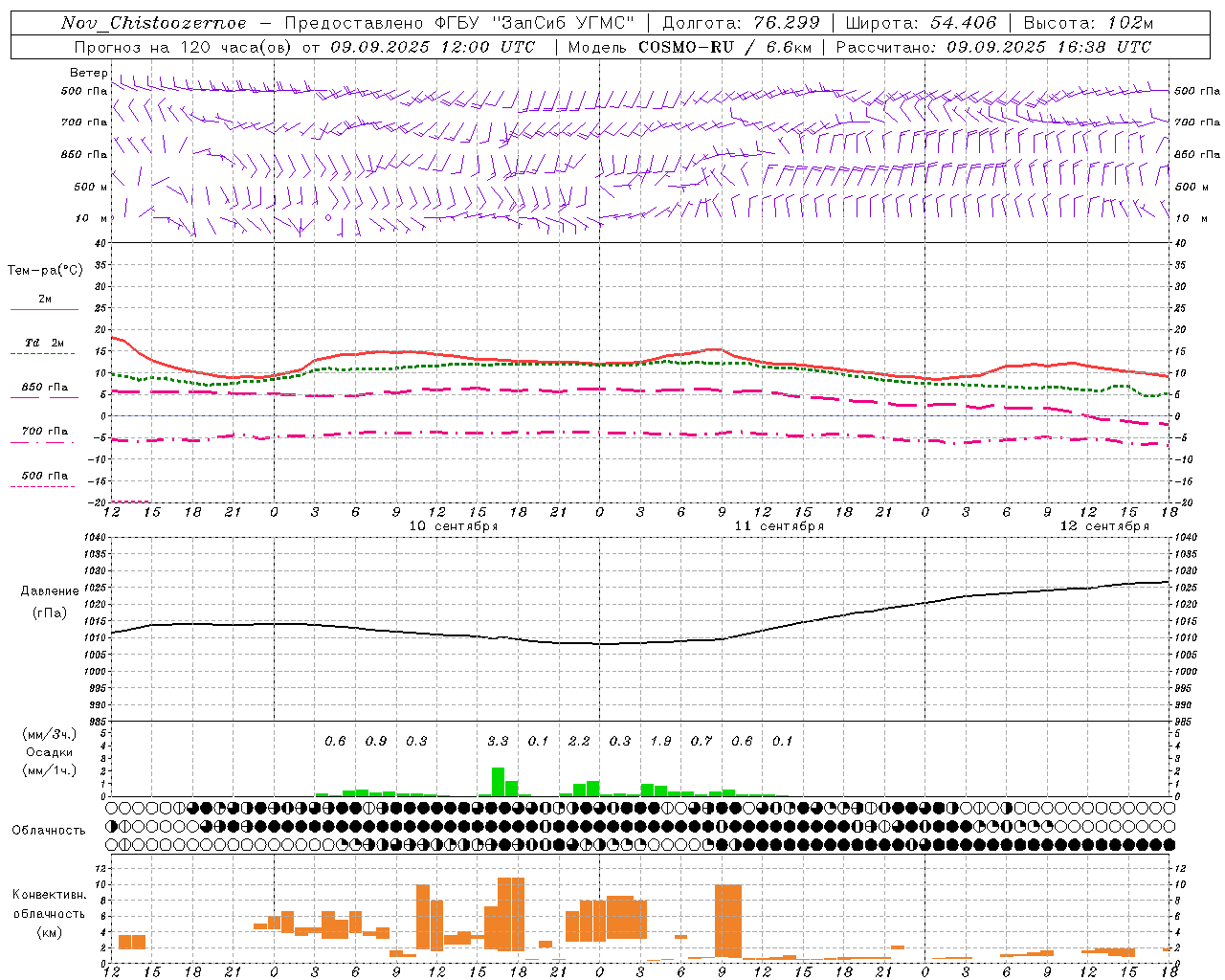Image resolution: width=1225 pixels, height=980 pixels.
Task: Click 'Рассчитано: 09.09.2025 16:38 UTC' text
Action: (993, 47)
